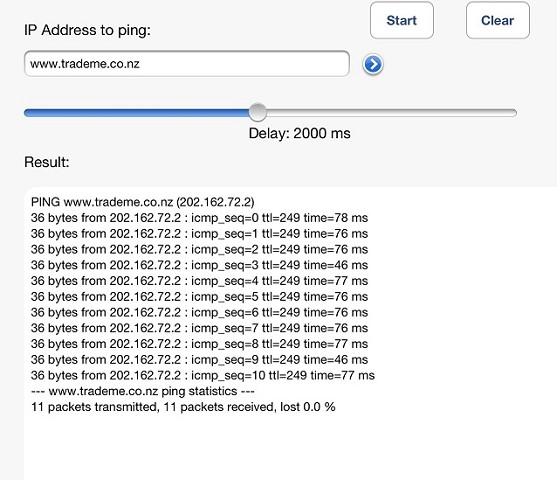Click the icmp_seq=7 result line

tap(199, 328)
